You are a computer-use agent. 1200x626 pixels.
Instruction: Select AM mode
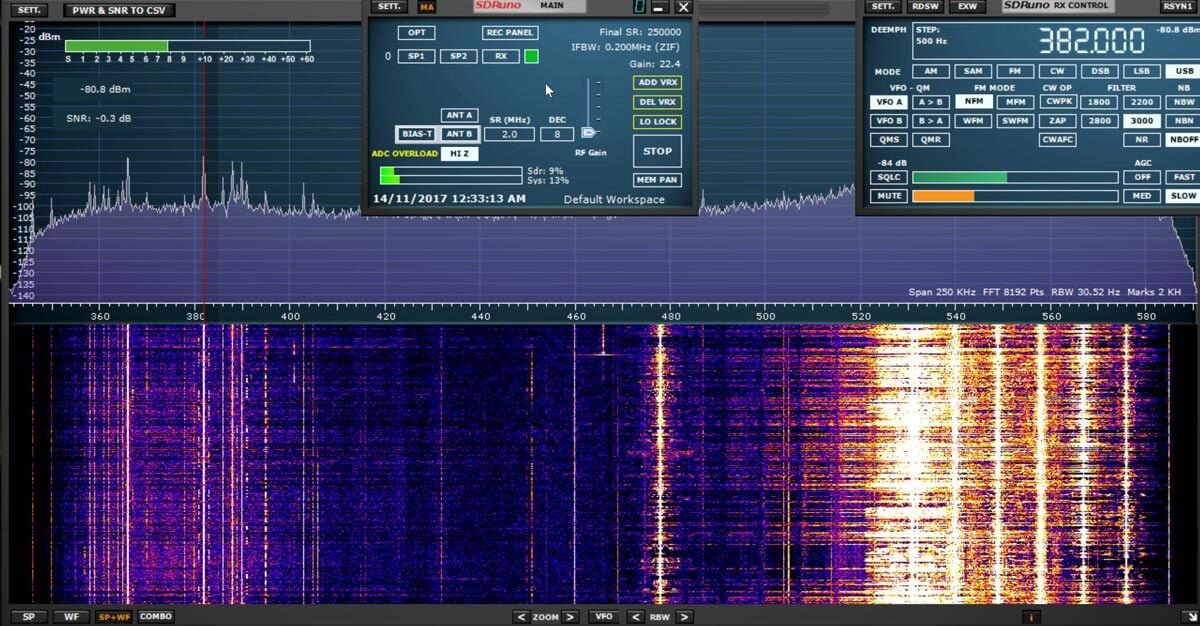coord(931,72)
